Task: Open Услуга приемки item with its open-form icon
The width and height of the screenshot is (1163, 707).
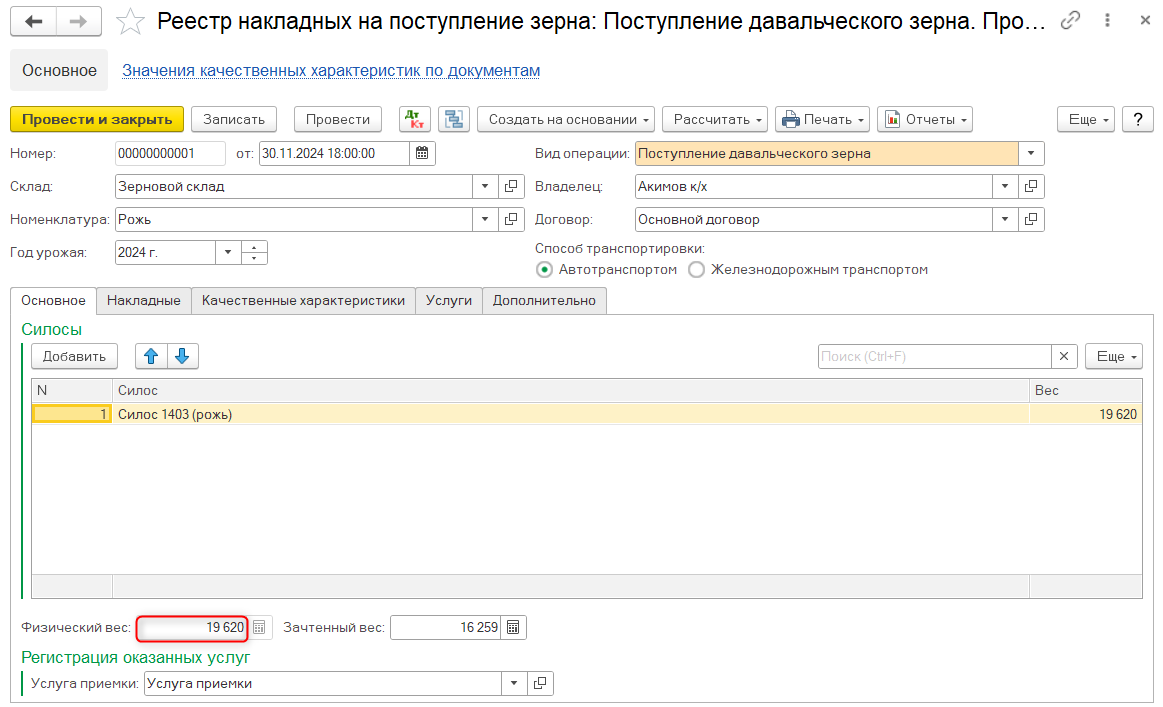Action: [540, 683]
